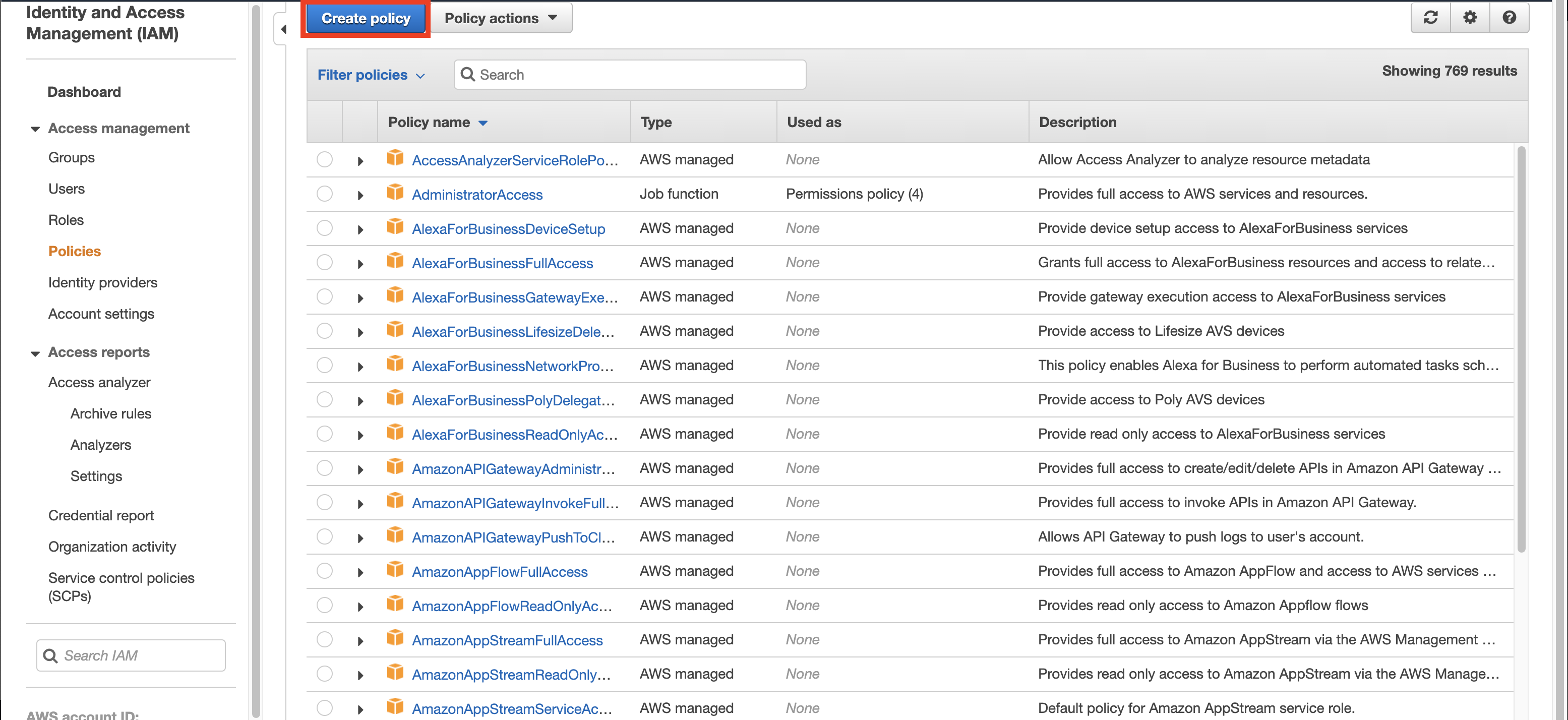The height and width of the screenshot is (720, 1568).
Task: Open Identity providers page
Action: point(103,282)
